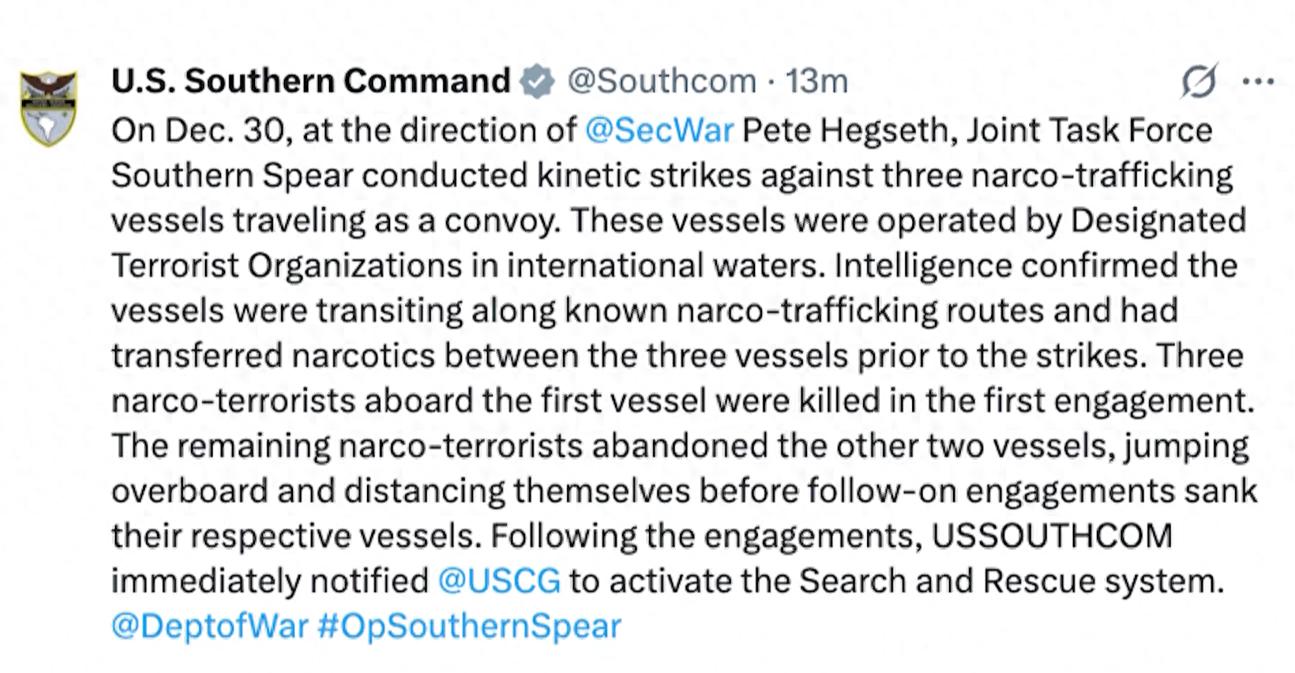
Task: Click the 13m post timestamp
Action: [x=817, y=81]
